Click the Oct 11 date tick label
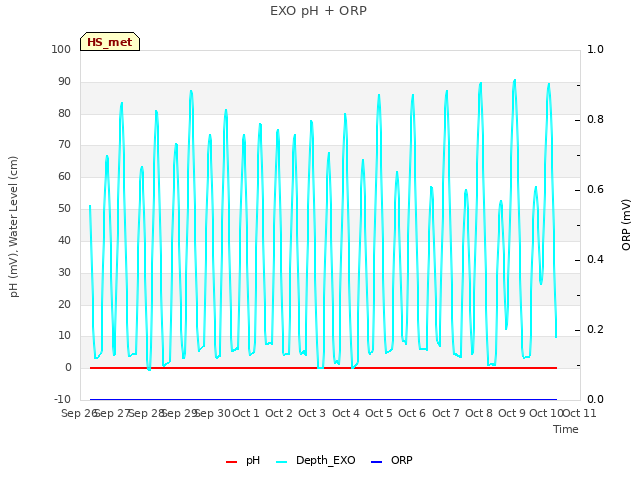 click(x=580, y=413)
